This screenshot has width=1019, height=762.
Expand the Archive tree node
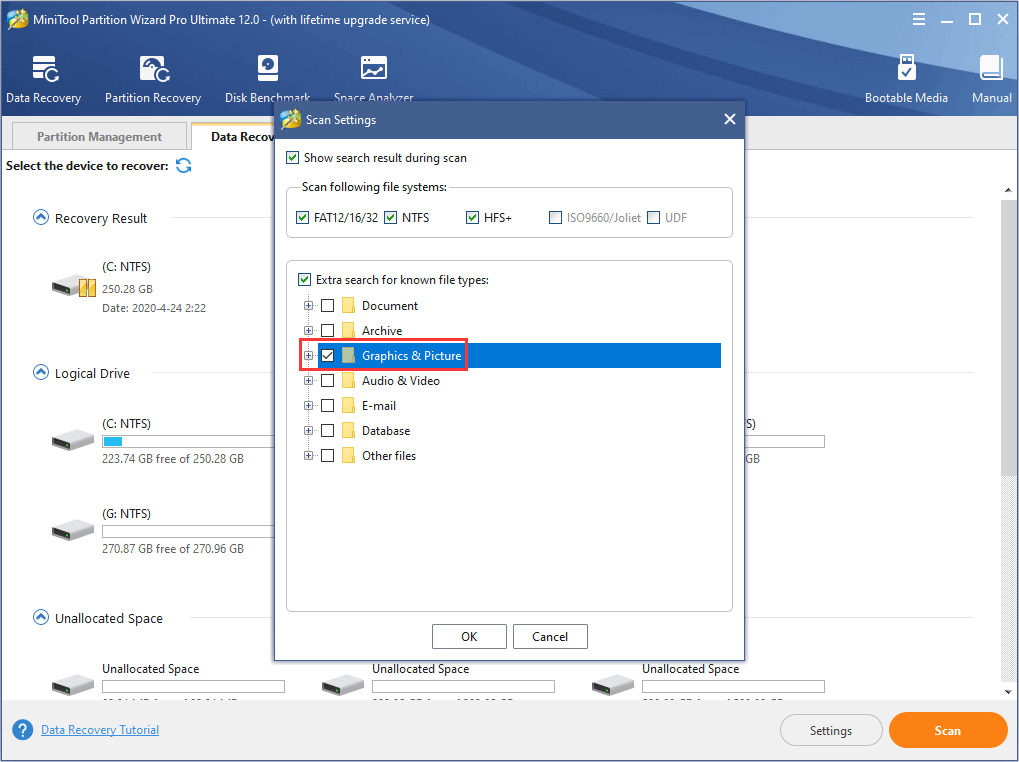tap(309, 330)
